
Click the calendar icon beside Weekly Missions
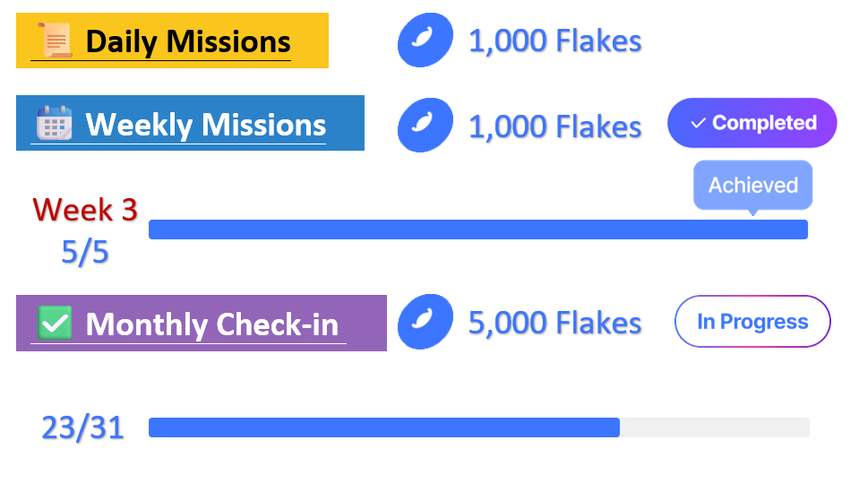53,124
